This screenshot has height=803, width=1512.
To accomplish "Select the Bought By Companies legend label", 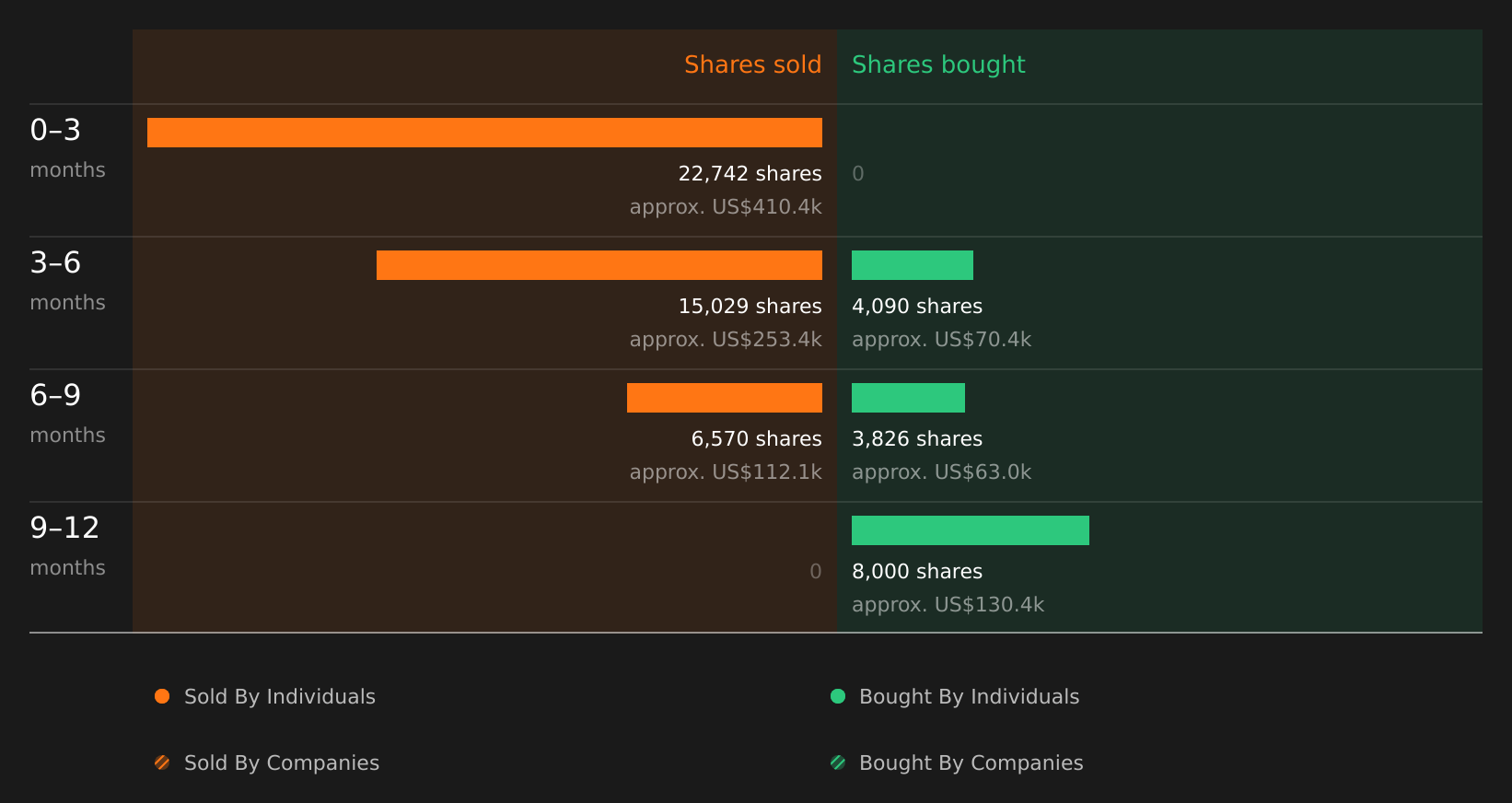I will pyautogui.click(x=971, y=763).
